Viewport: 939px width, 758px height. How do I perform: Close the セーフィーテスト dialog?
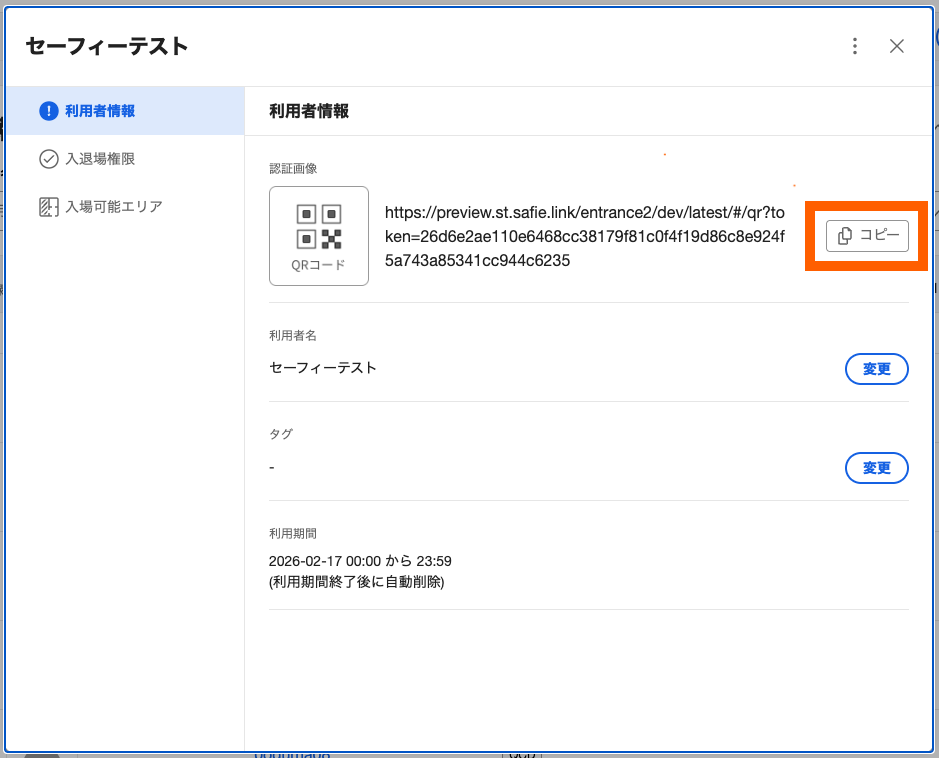tap(896, 46)
